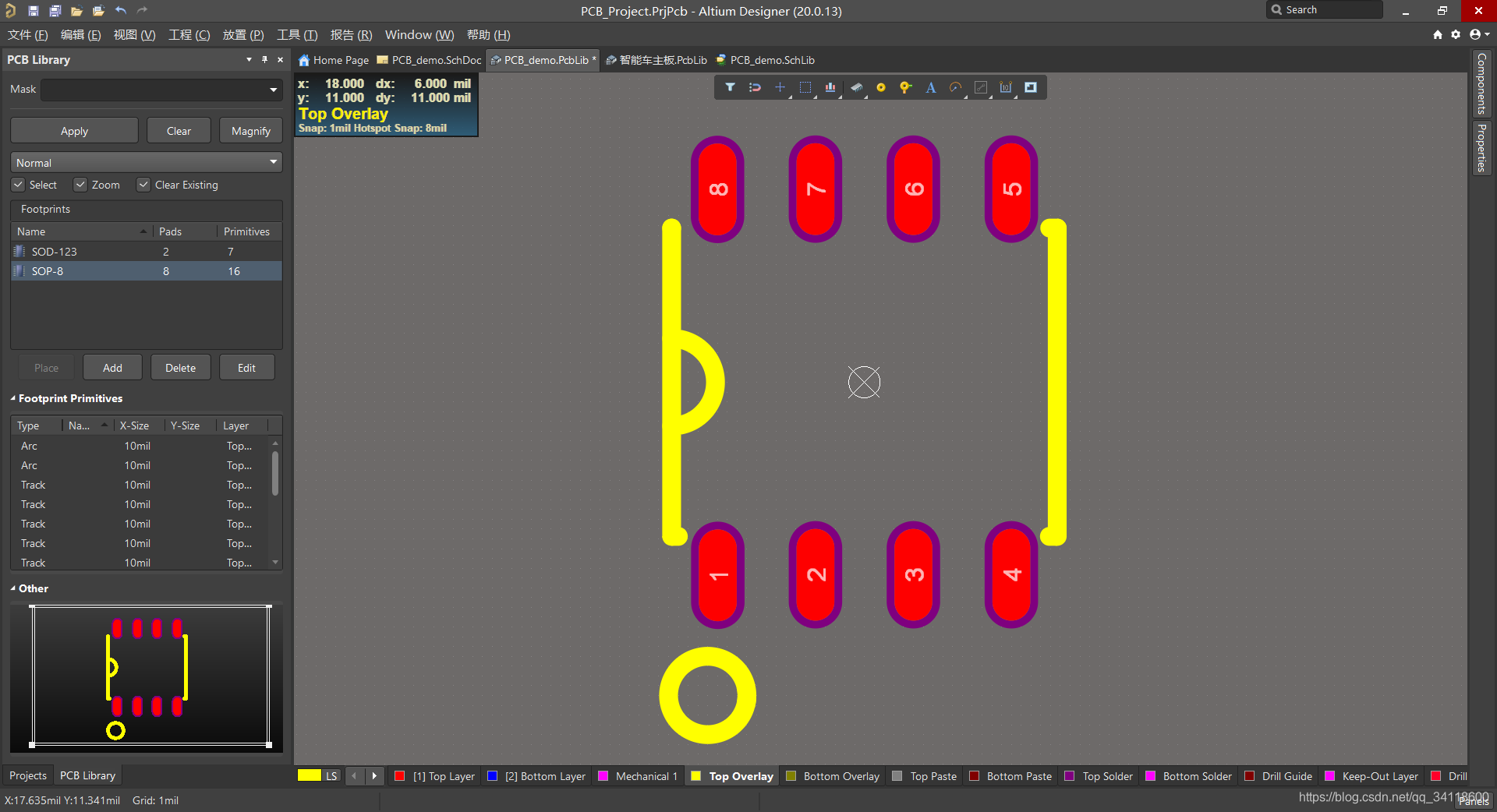Click the save all documents icon
The width and height of the screenshot is (1497, 812).
click(x=55, y=11)
